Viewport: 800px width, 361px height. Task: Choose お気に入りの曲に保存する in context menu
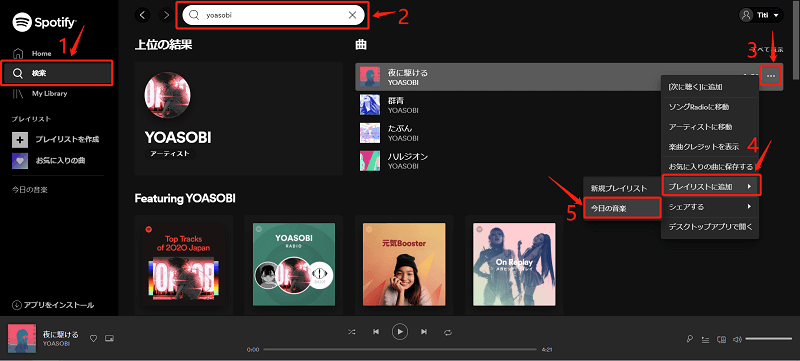710,167
